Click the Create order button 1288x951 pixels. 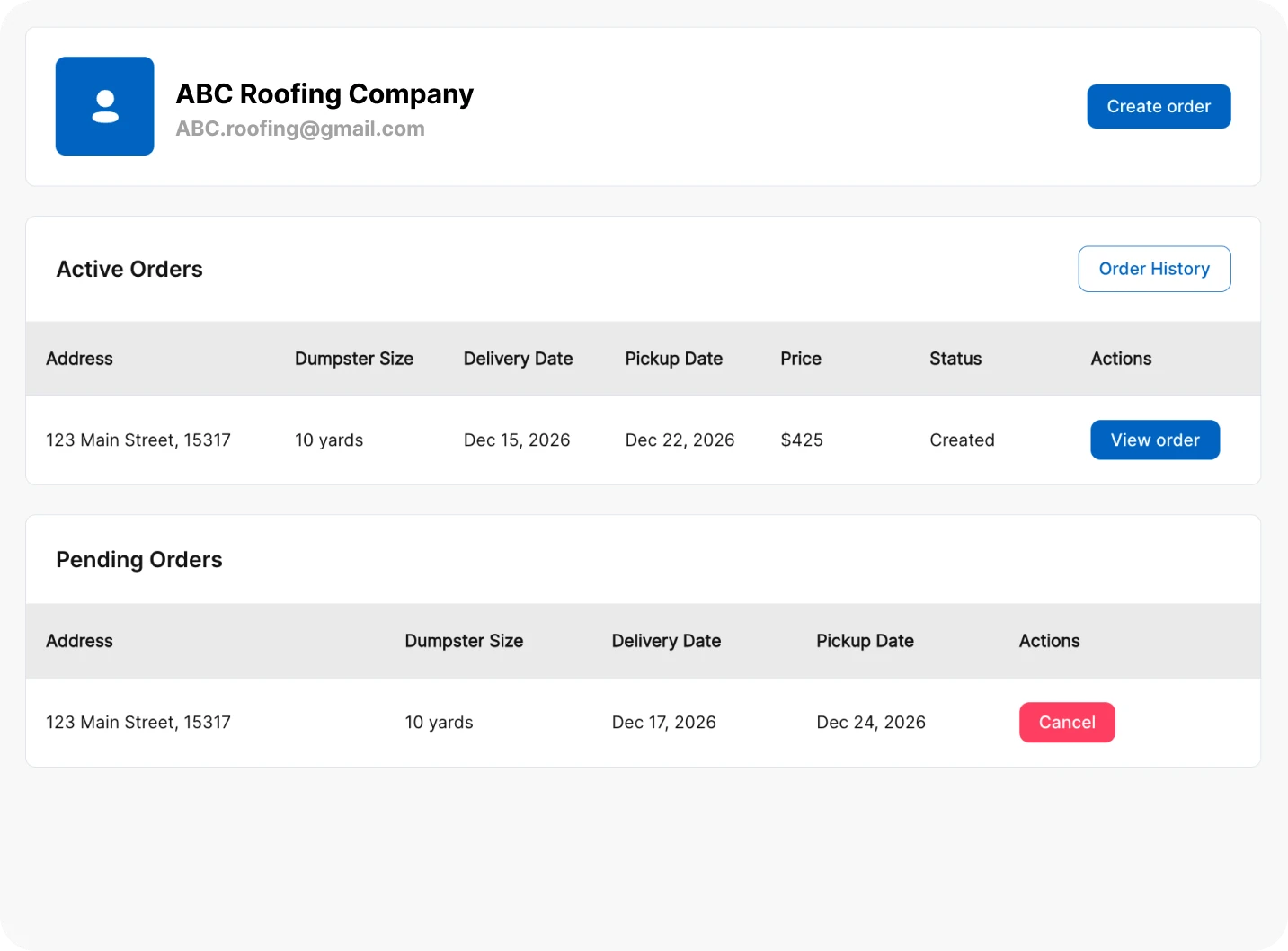pos(1159,106)
